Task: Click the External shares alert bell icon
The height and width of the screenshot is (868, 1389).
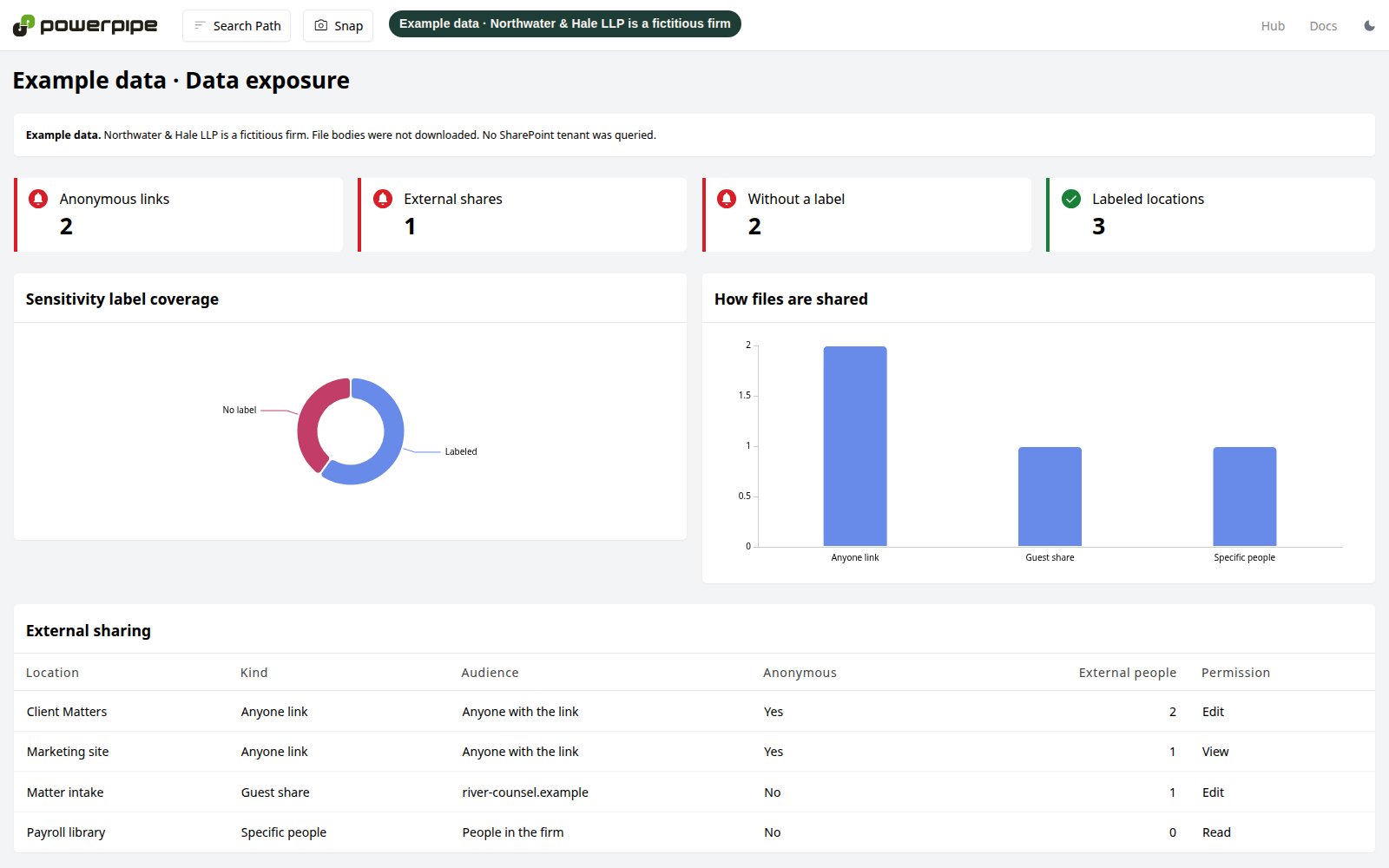Action: pyautogui.click(x=383, y=199)
